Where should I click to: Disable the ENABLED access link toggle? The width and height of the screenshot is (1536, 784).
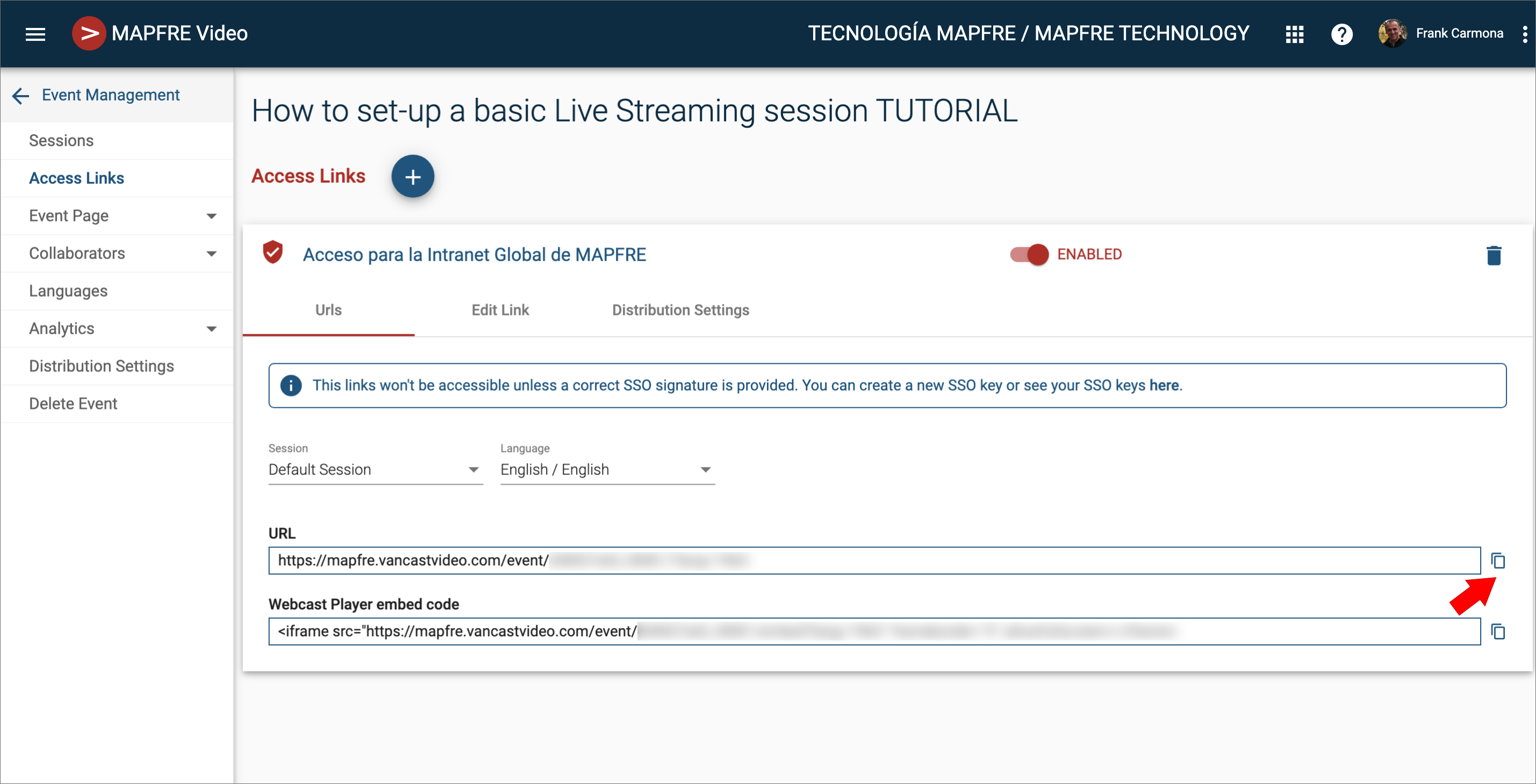pyautogui.click(x=1030, y=255)
